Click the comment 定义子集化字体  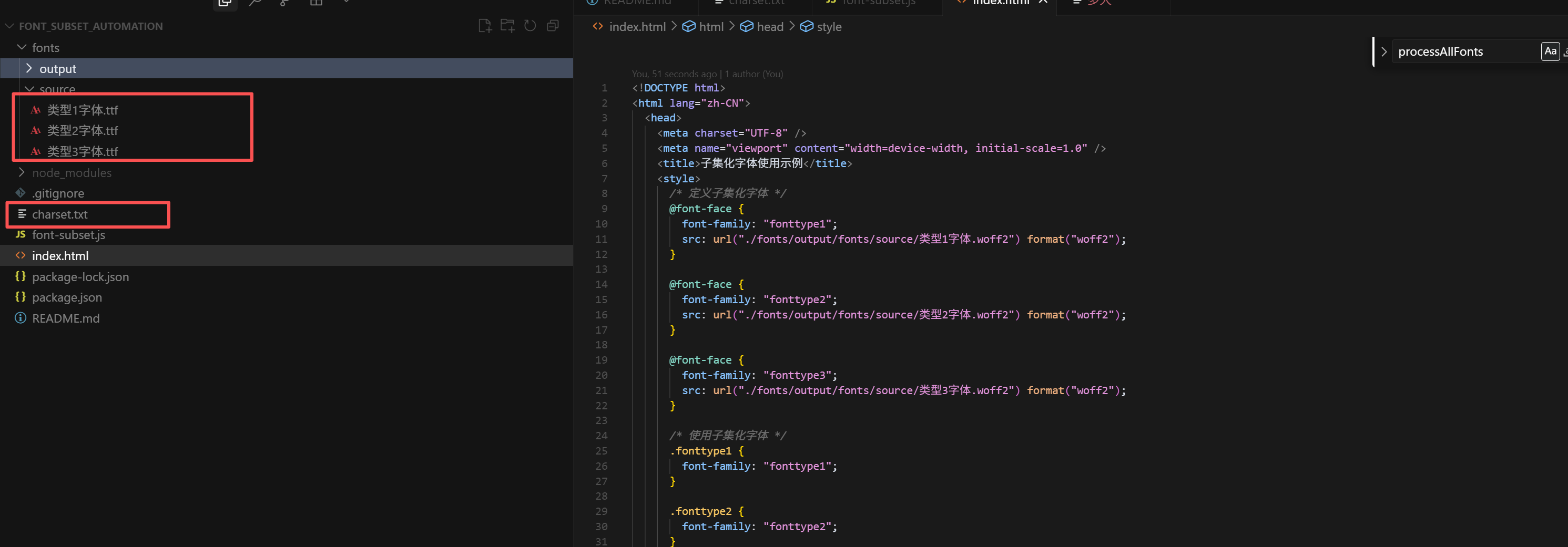[727, 193]
